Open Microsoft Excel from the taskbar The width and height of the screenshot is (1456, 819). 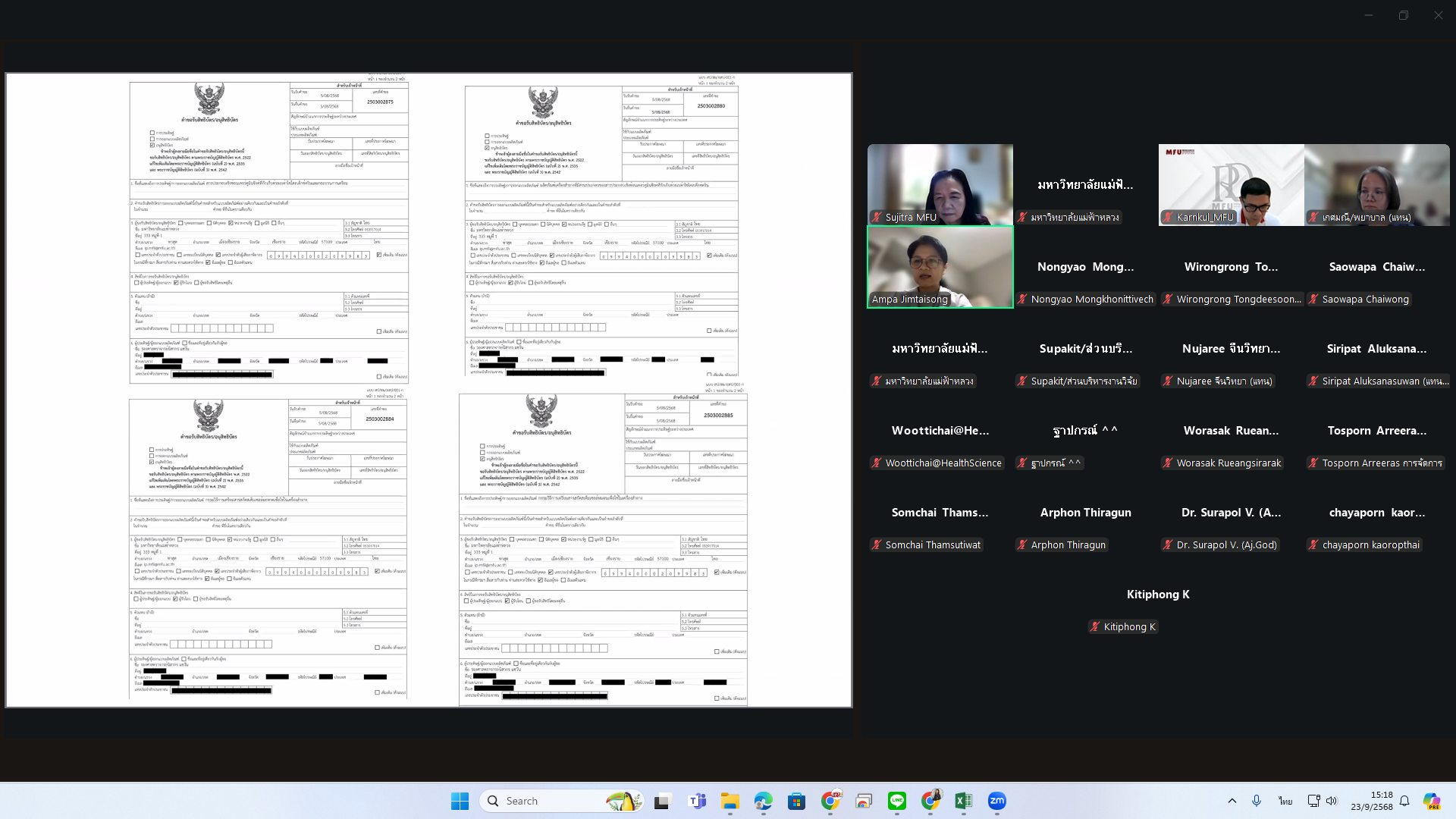coord(963,801)
